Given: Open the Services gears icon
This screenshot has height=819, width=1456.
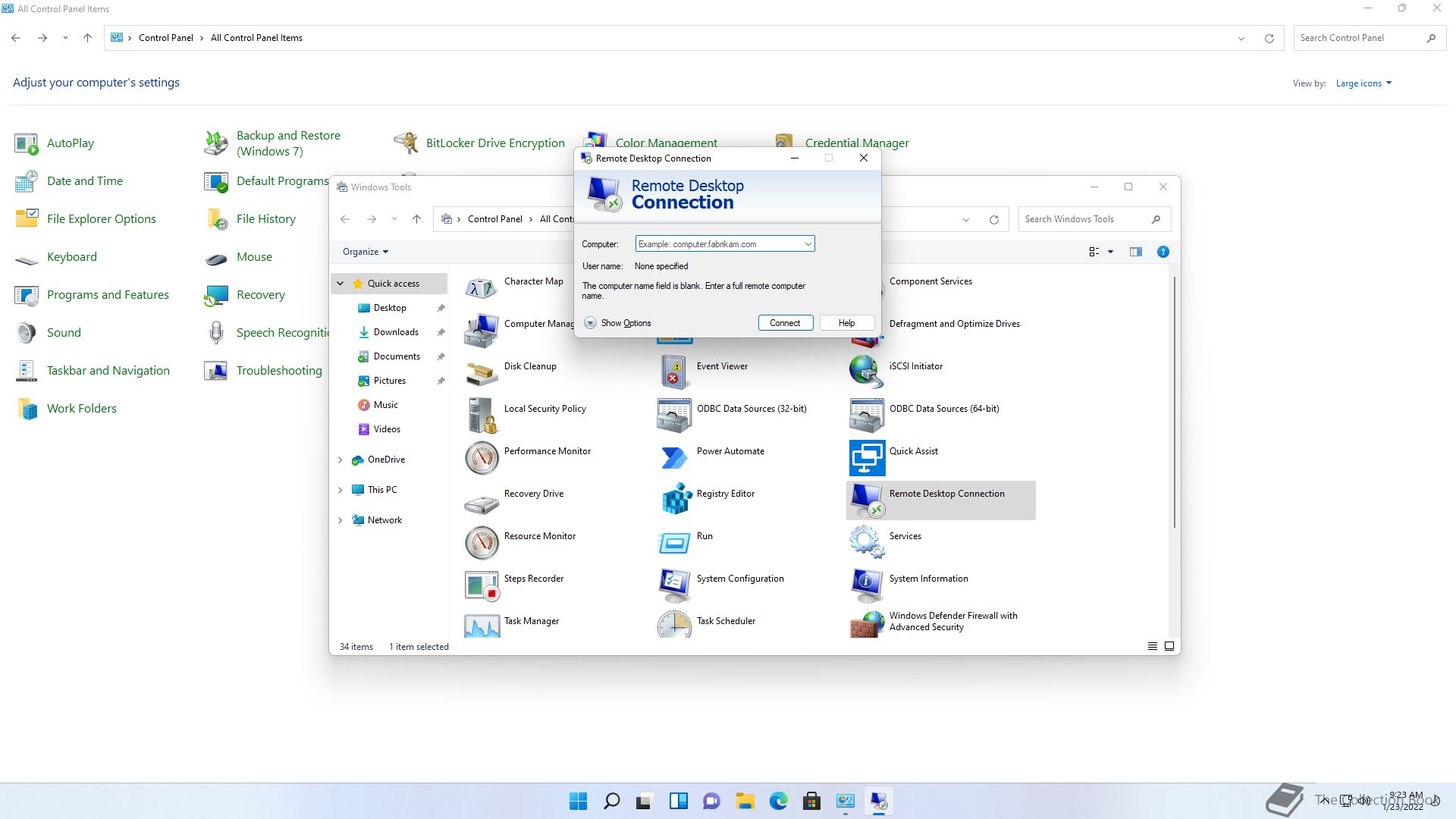Looking at the screenshot, I should pyautogui.click(x=867, y=542).
